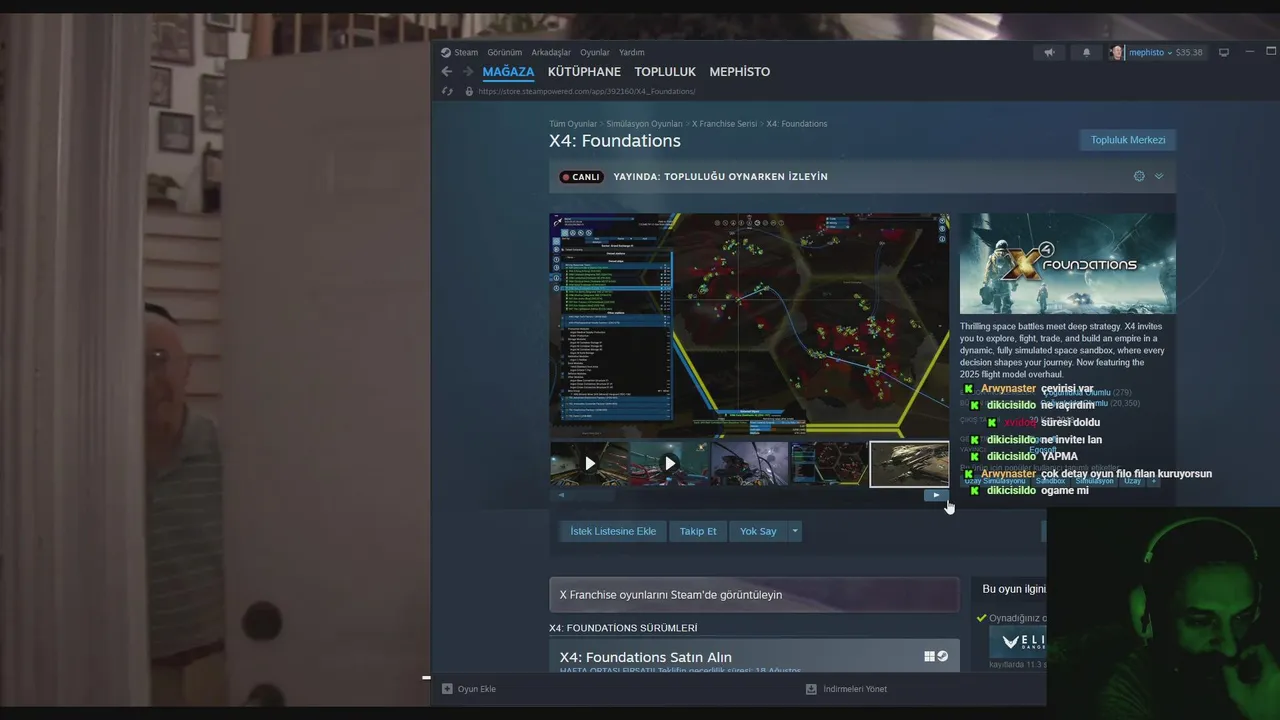Screen dimensions: 1280x720
Task: Select the cockpit screenshot thumbnail
Action: coord(749,463)
